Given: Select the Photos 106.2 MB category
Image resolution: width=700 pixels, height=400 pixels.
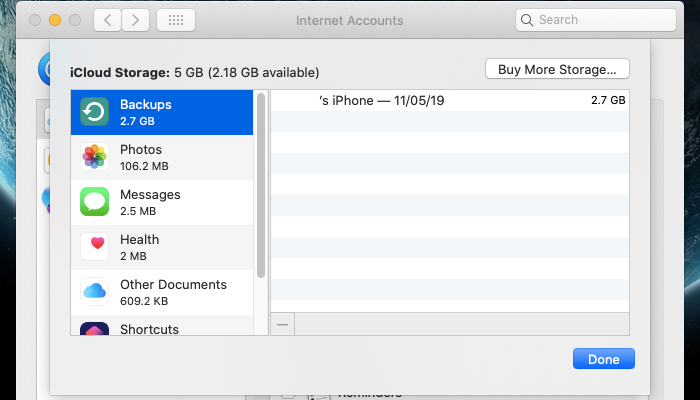Looking at the screenshot, I should (x=162, y=157).
